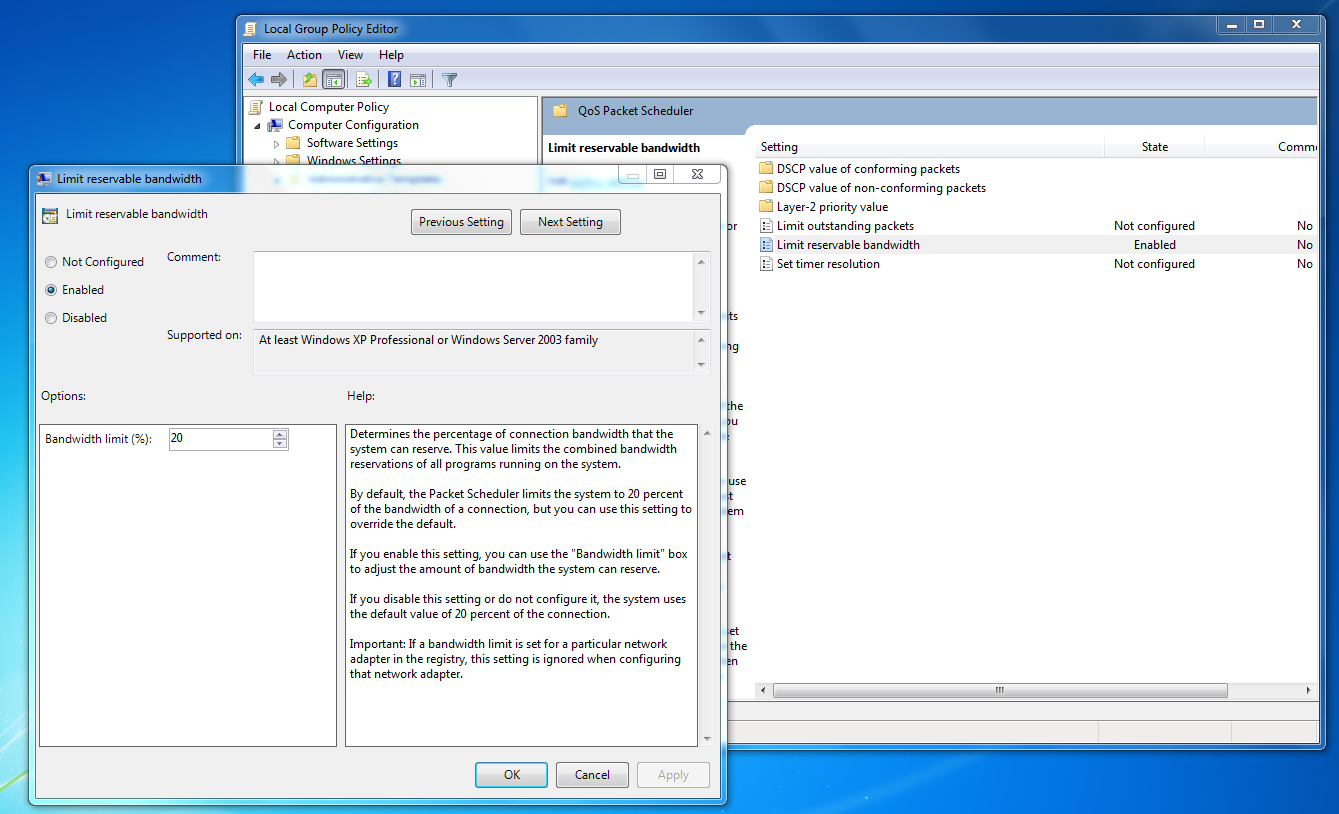Click the Cancel button
The height and width of the screenshot is (814, 1339).
coord(592,775)
